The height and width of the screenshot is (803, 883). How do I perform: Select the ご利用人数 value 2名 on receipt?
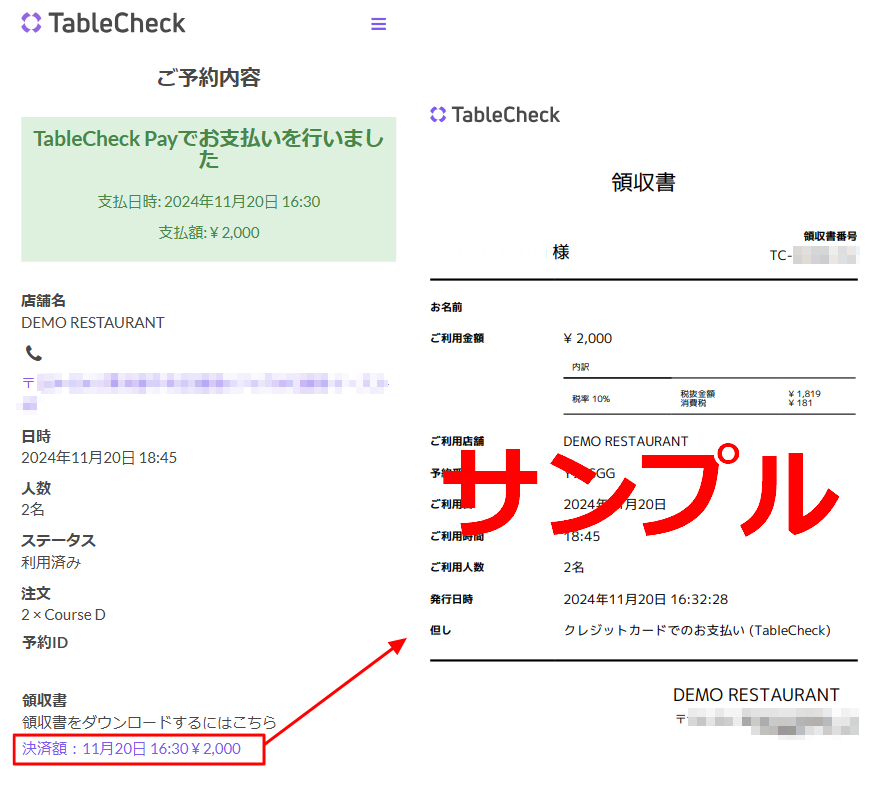pyautogui.click(x=574, y=567)
